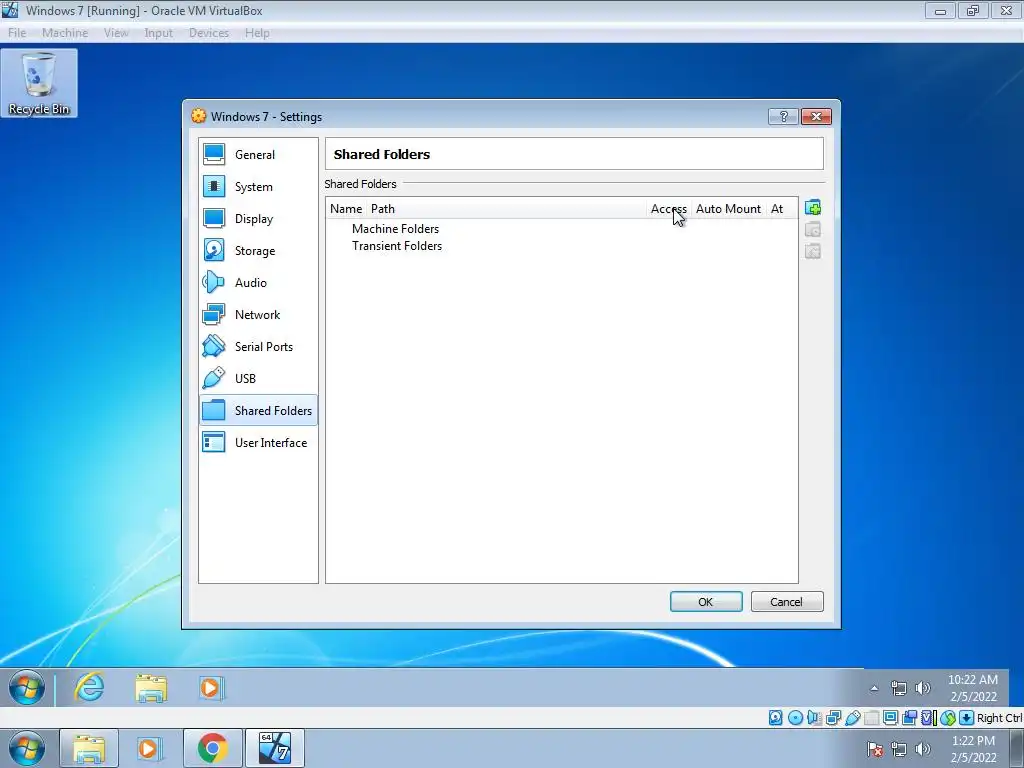
Task: Open General settings category
Action: [258, 155]
